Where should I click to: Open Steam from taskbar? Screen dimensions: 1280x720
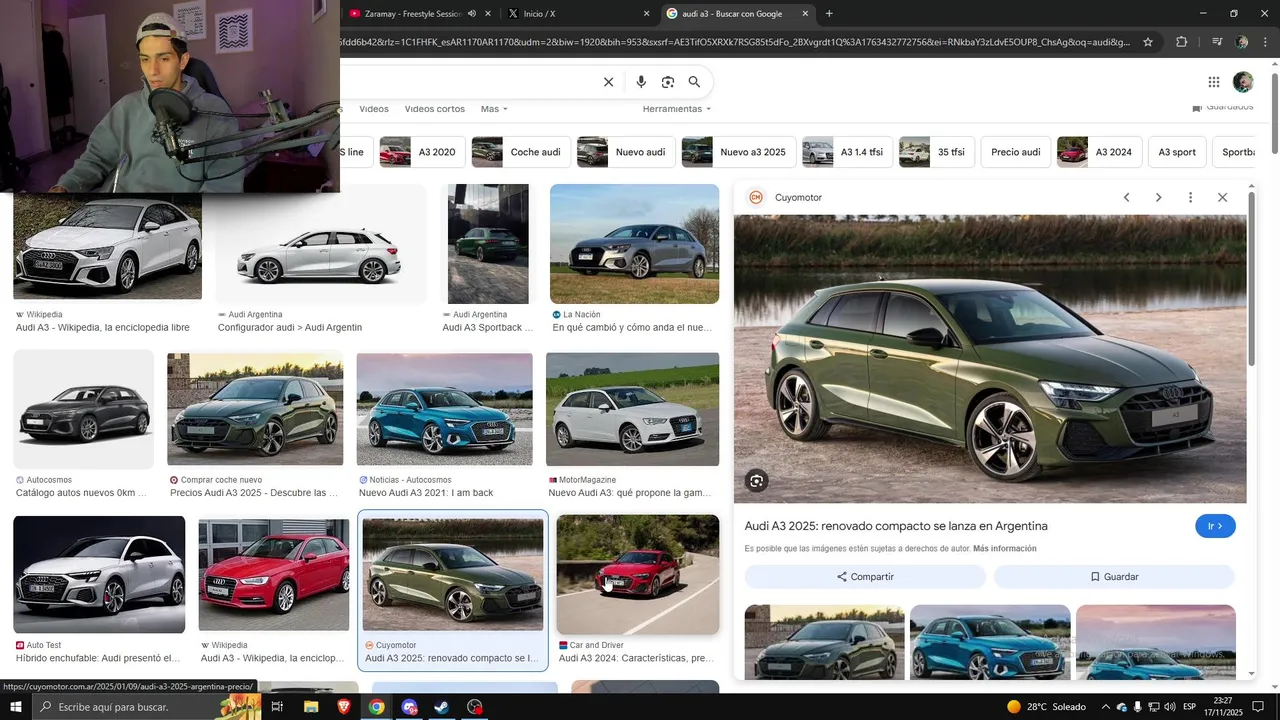pyautogui.click(x=441, y=707)
